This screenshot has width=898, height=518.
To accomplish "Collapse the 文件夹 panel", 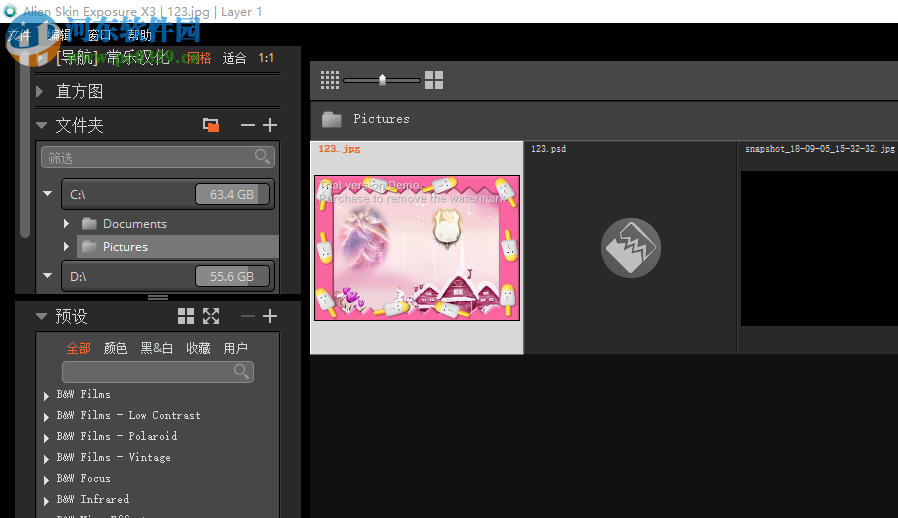I will (x=41, y=125).
